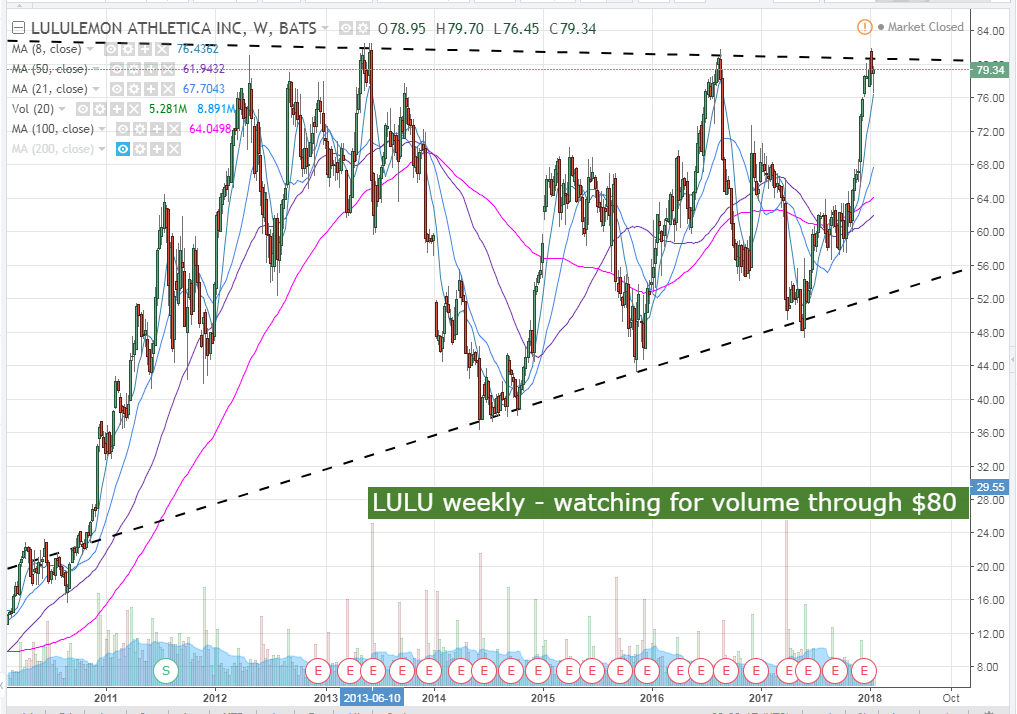The height and width of the screenshot is (714, 1017).
Task: Remove the MA (8, close) indicator
Action: click(162, 49)
